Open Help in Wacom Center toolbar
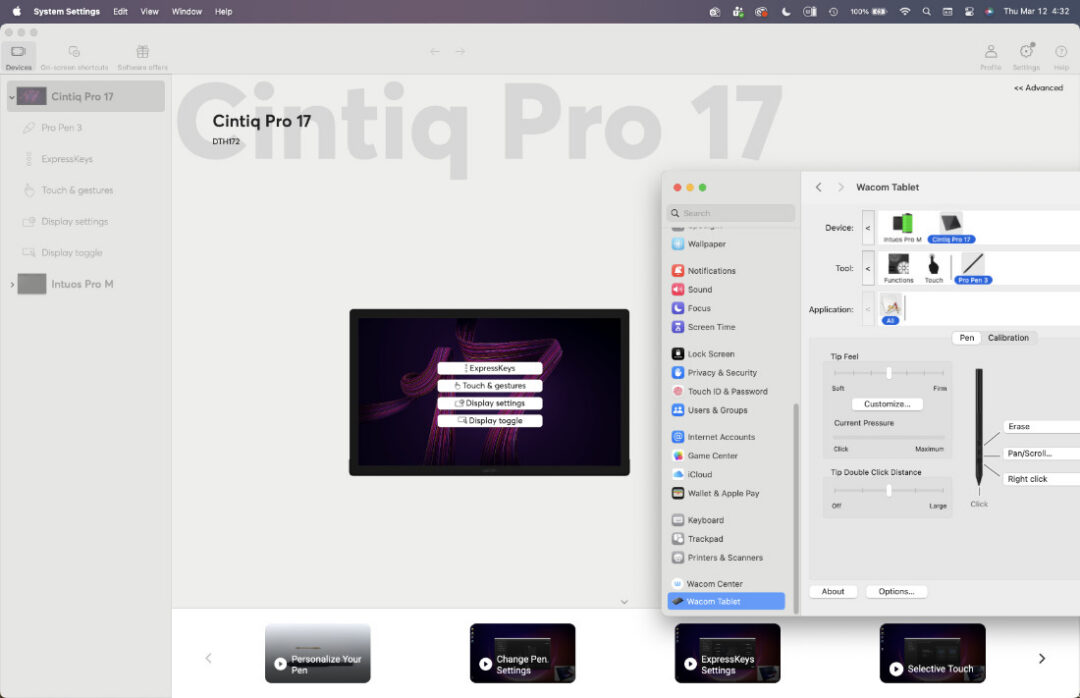This screenshot has width=1080, height=698. coord(1061,57)
